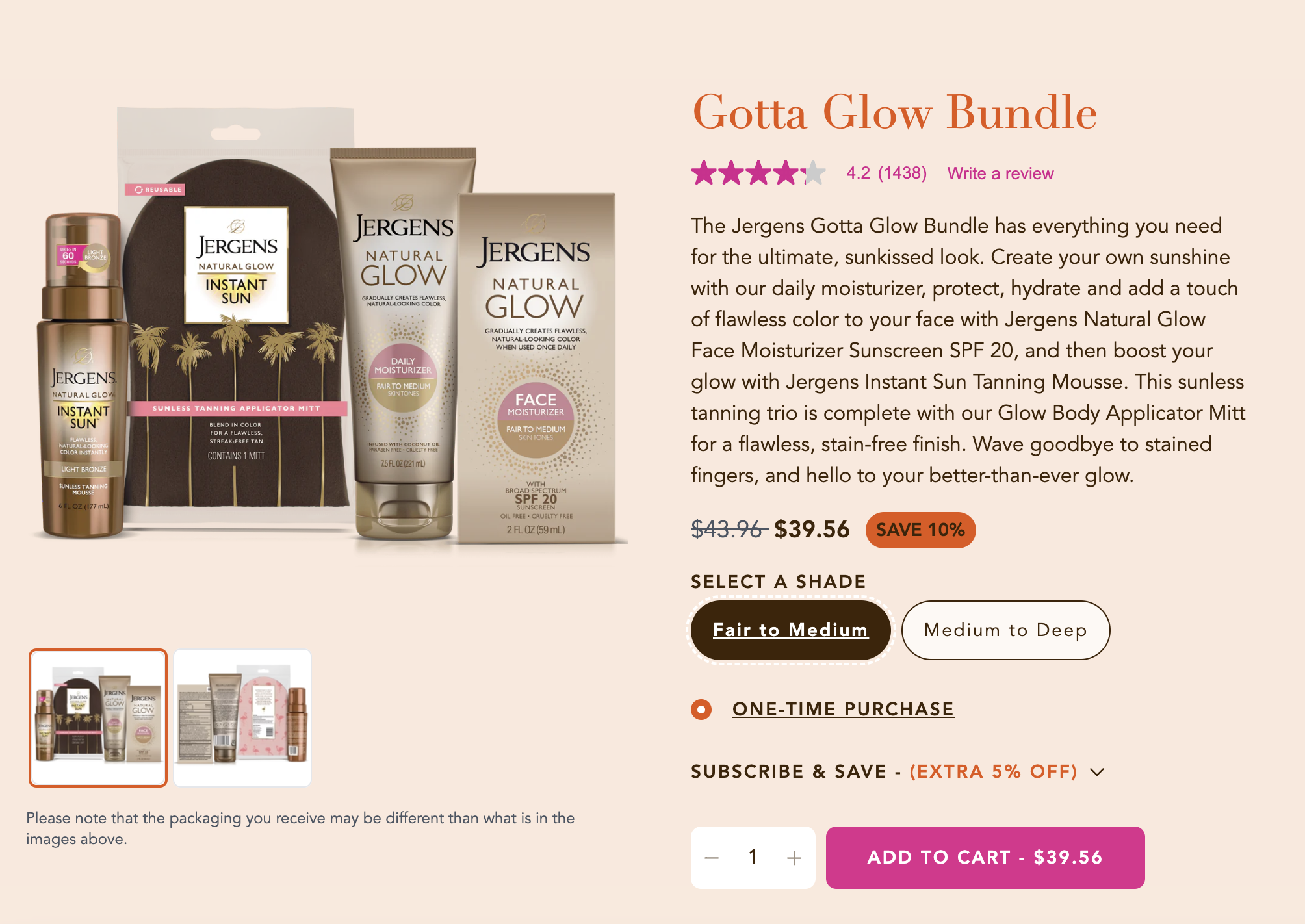Click the Reusable badge on mitt packaging

(x=155, y=190)
